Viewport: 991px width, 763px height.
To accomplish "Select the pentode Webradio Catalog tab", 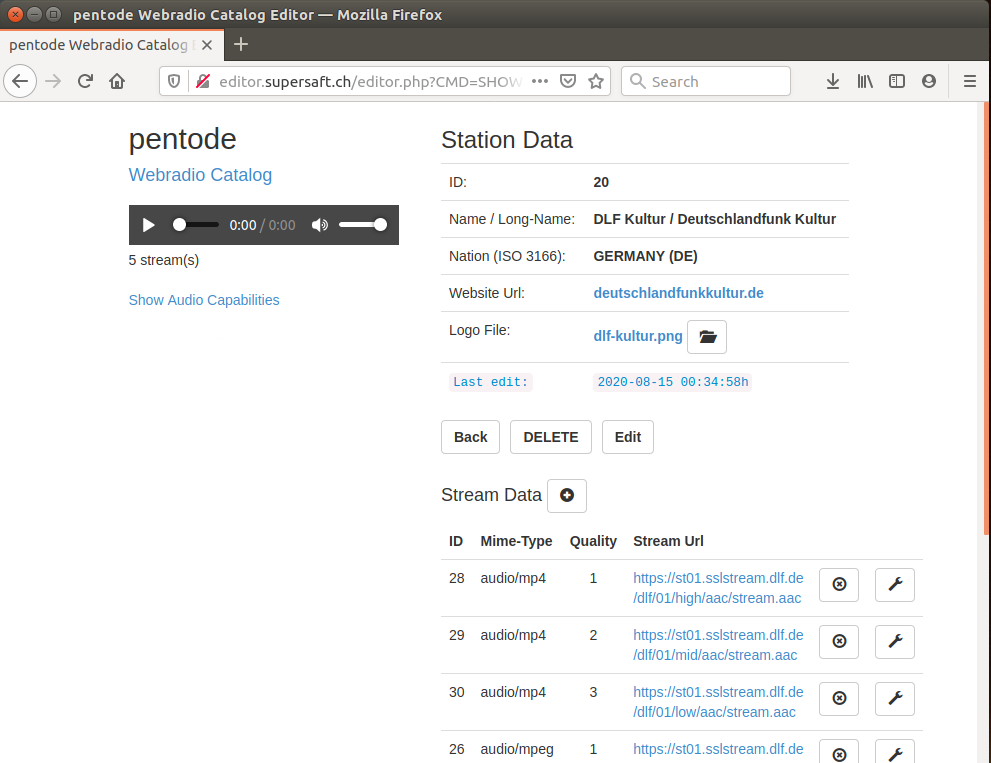I will point(110,45).
